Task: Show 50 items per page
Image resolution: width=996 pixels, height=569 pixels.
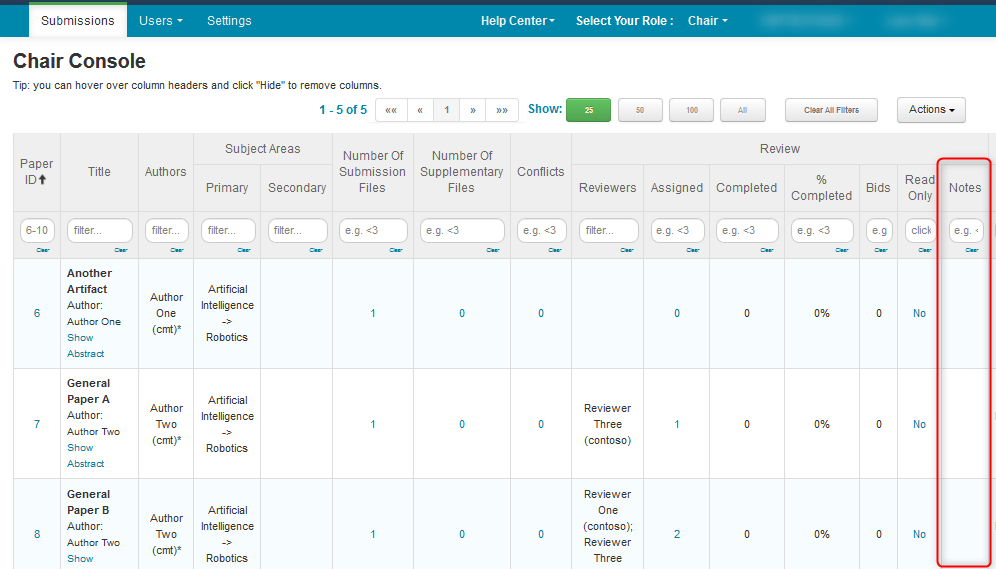Action: [640, 110]
